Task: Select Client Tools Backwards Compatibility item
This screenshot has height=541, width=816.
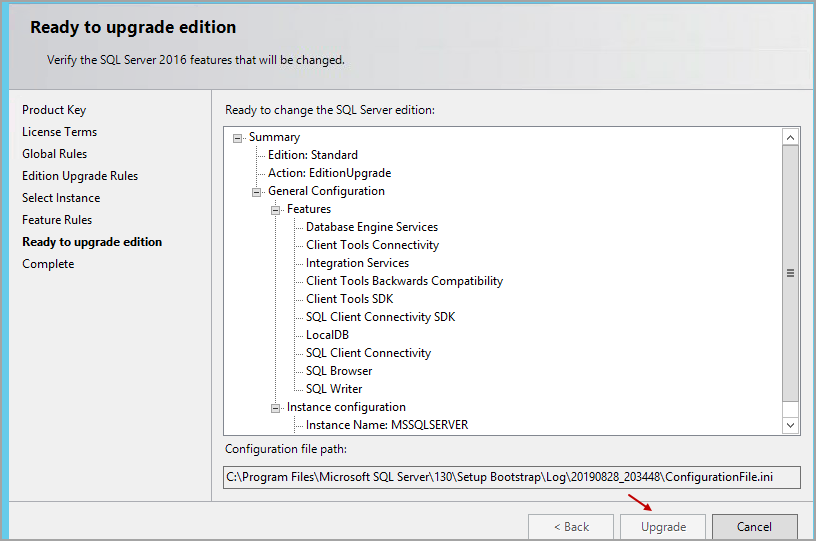Action: click(404, 281)
